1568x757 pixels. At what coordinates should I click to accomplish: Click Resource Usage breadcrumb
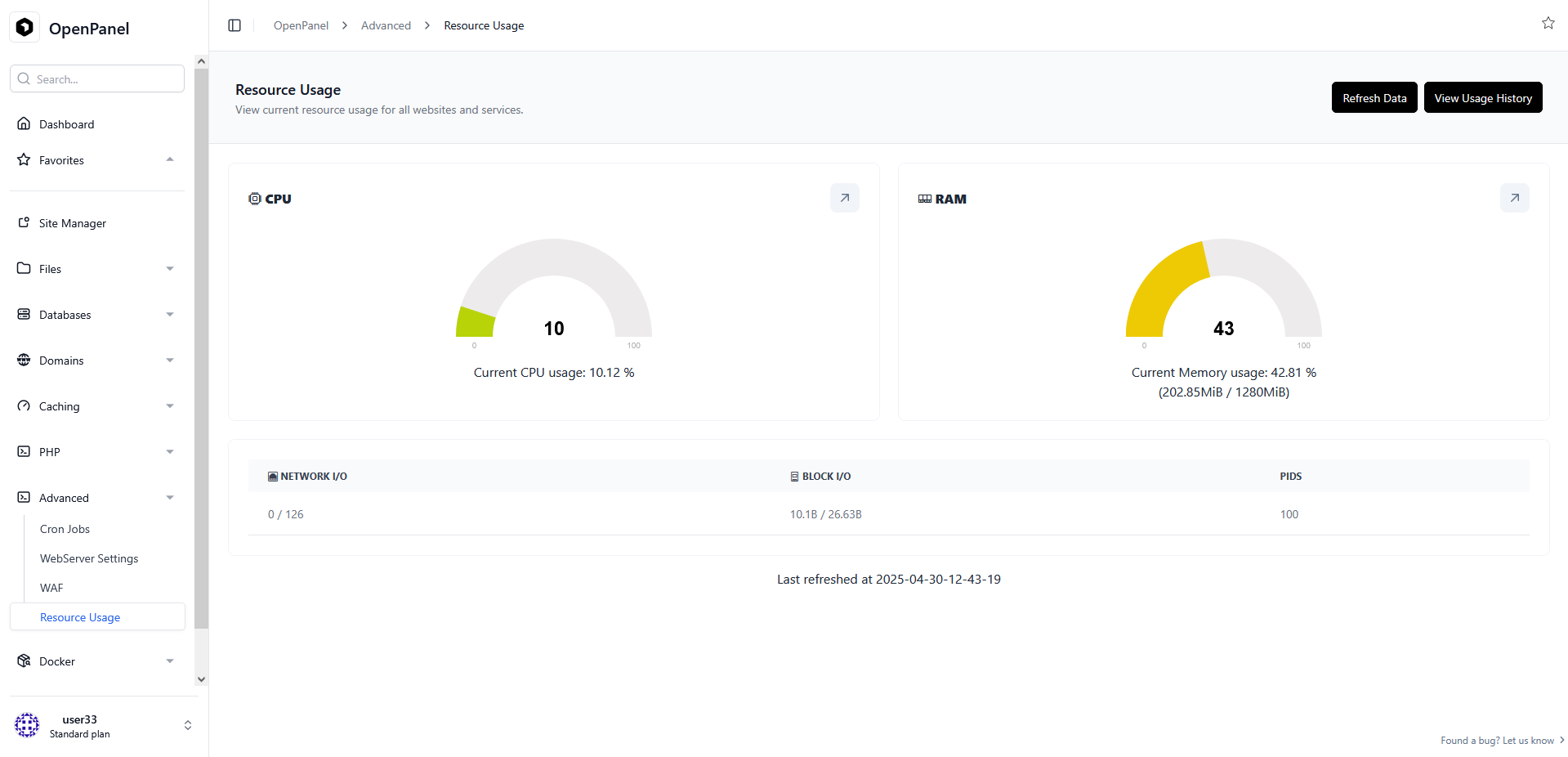coord(484,25)
